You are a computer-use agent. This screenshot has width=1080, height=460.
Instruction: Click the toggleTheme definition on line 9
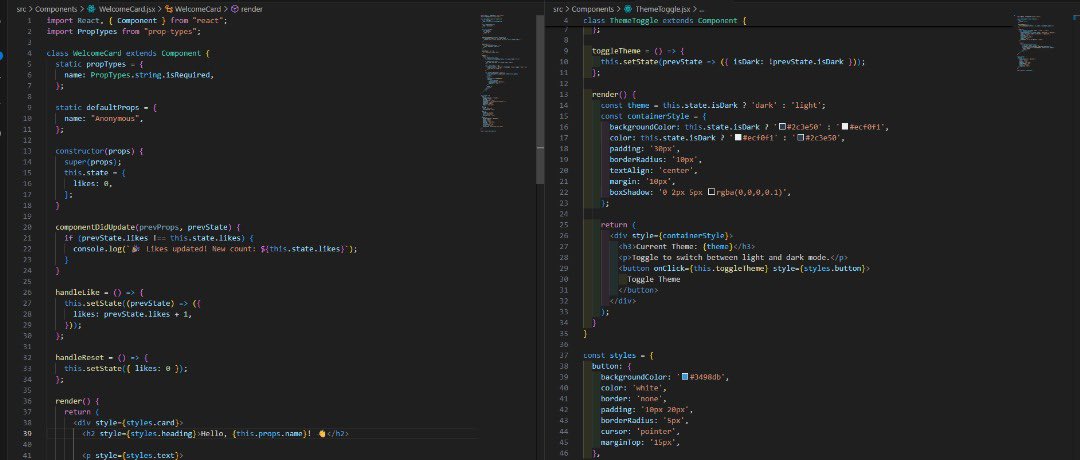(x=638, y=51)
